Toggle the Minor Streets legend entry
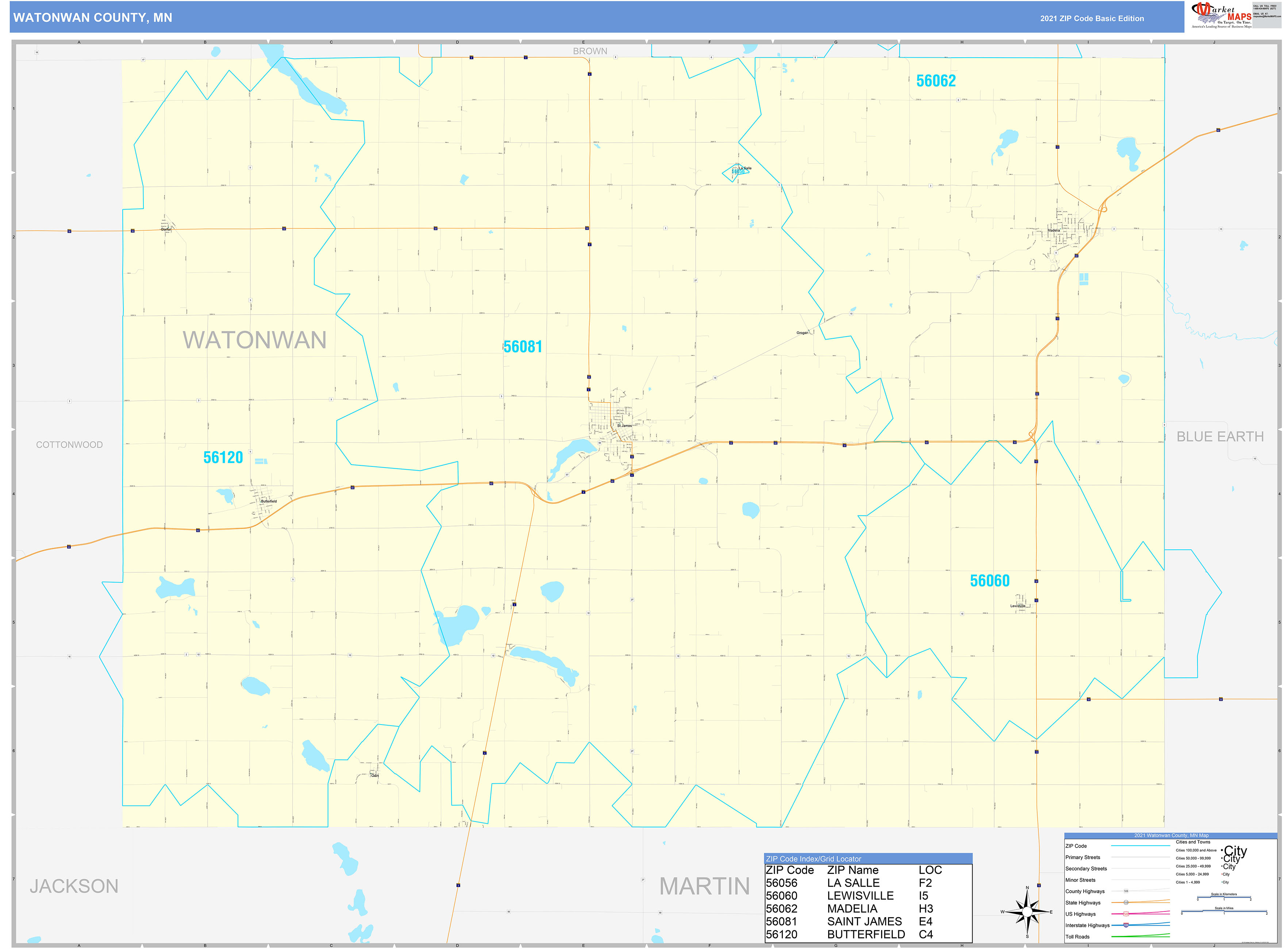The height and width of the screenshot is (949, 1288). point(1140,880)
